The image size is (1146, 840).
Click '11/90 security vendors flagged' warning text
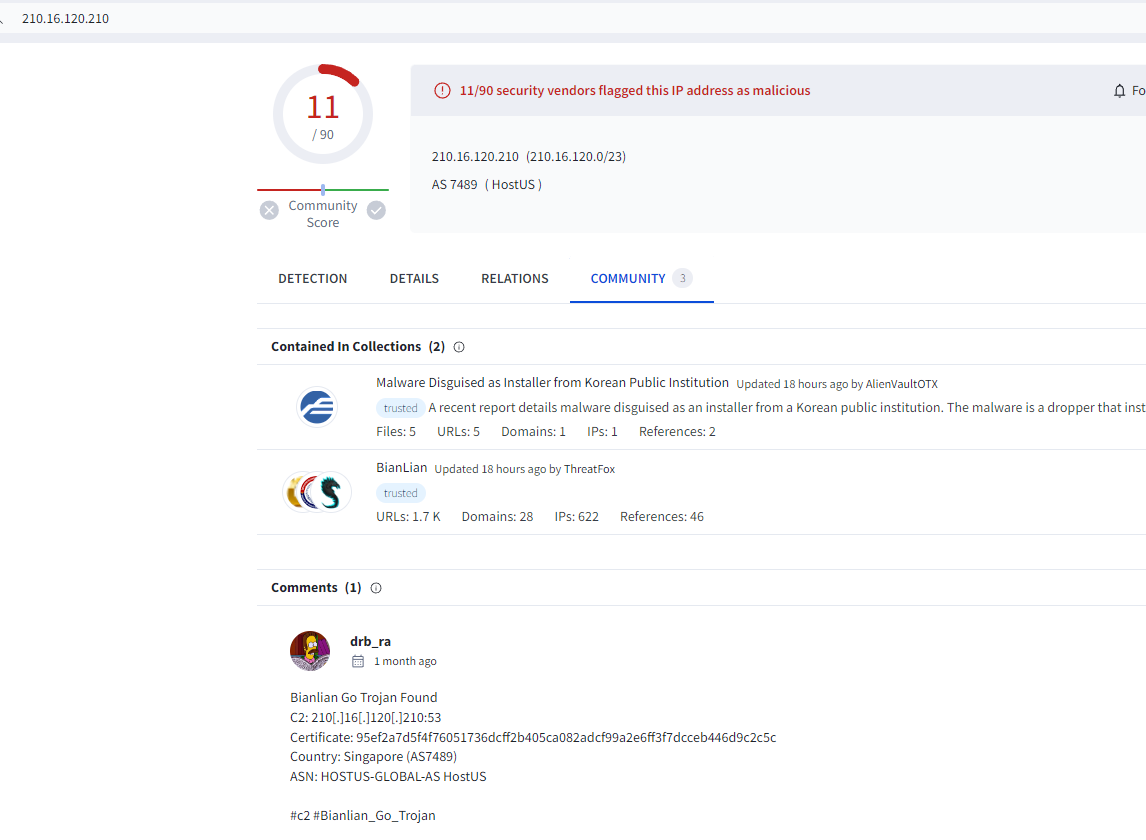(x=635, y=91)
